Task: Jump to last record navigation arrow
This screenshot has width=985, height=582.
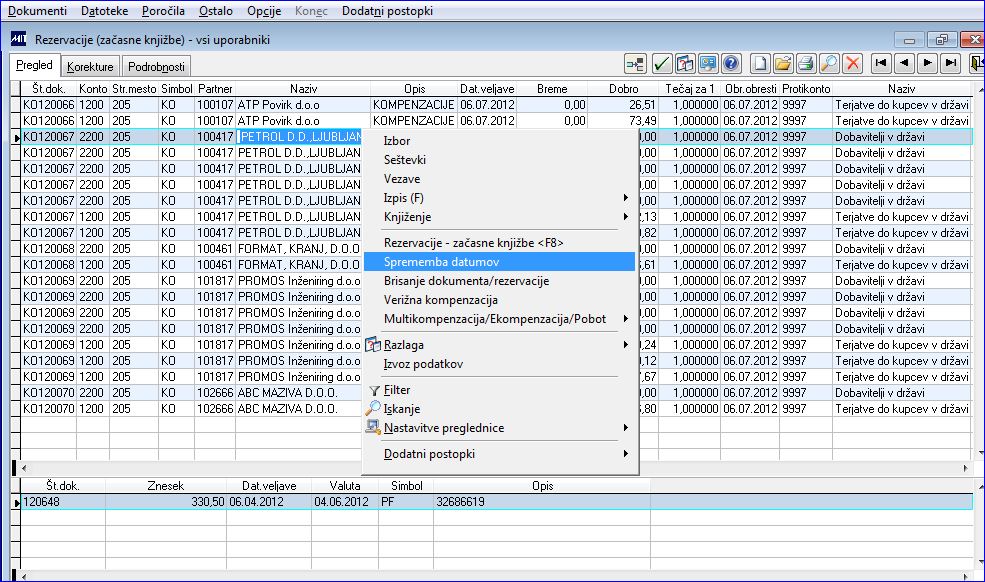Action: tap(951, 63)
